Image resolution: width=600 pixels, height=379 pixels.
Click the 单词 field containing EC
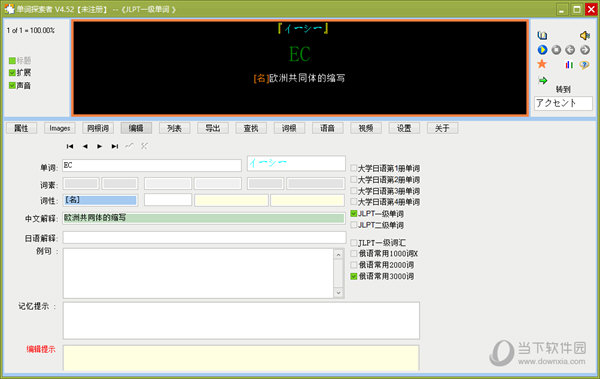152,165
